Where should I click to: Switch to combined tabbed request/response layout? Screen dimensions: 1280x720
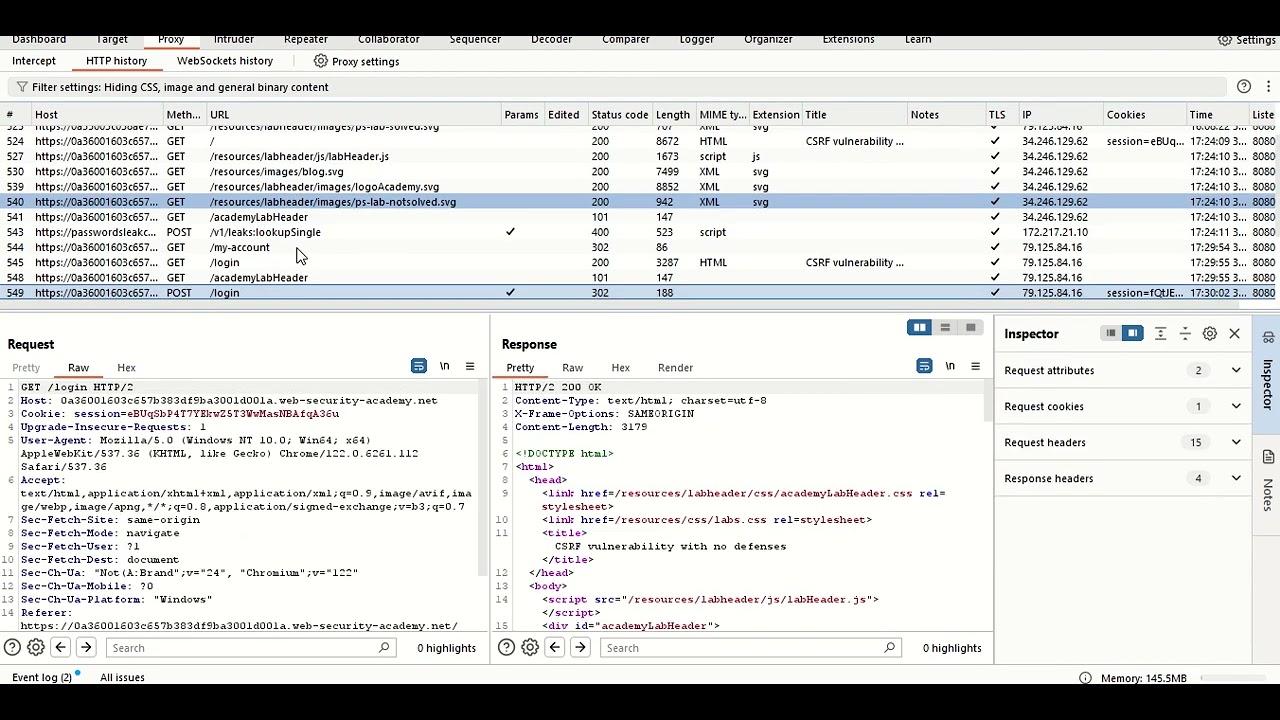970,328
